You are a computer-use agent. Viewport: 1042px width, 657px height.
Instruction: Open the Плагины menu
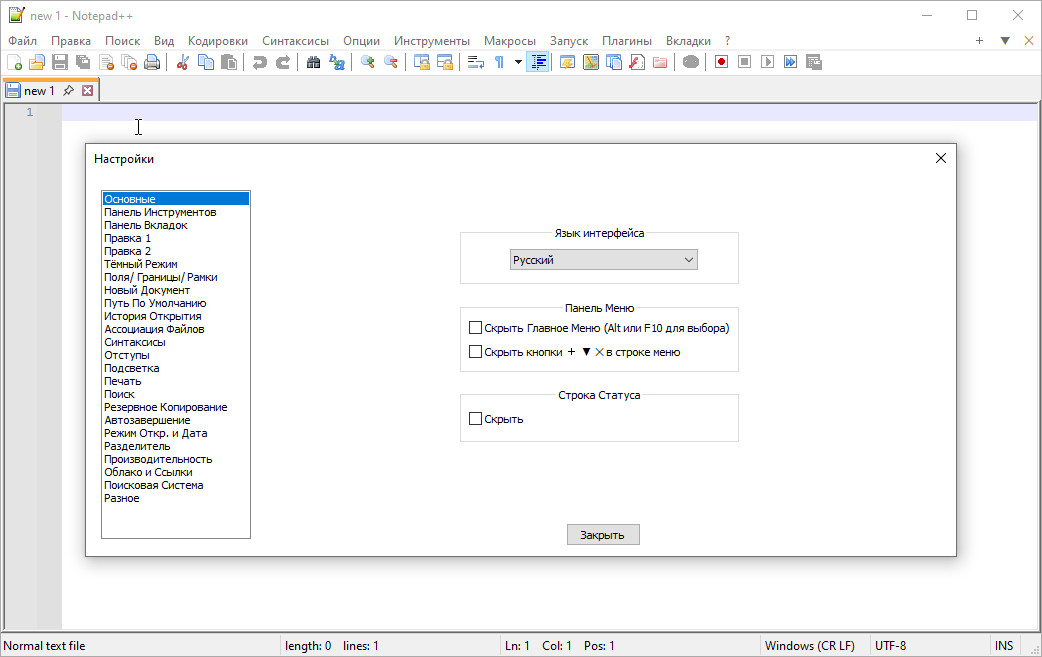(626, 41)
